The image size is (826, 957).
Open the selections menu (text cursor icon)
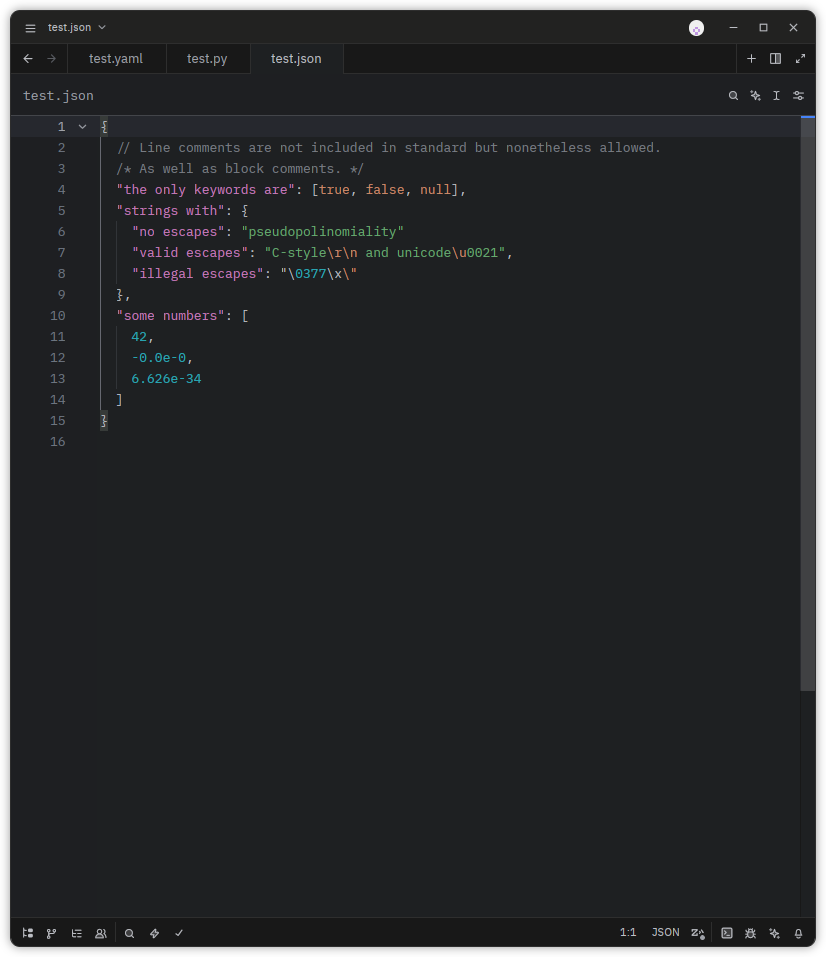[777, 96]
